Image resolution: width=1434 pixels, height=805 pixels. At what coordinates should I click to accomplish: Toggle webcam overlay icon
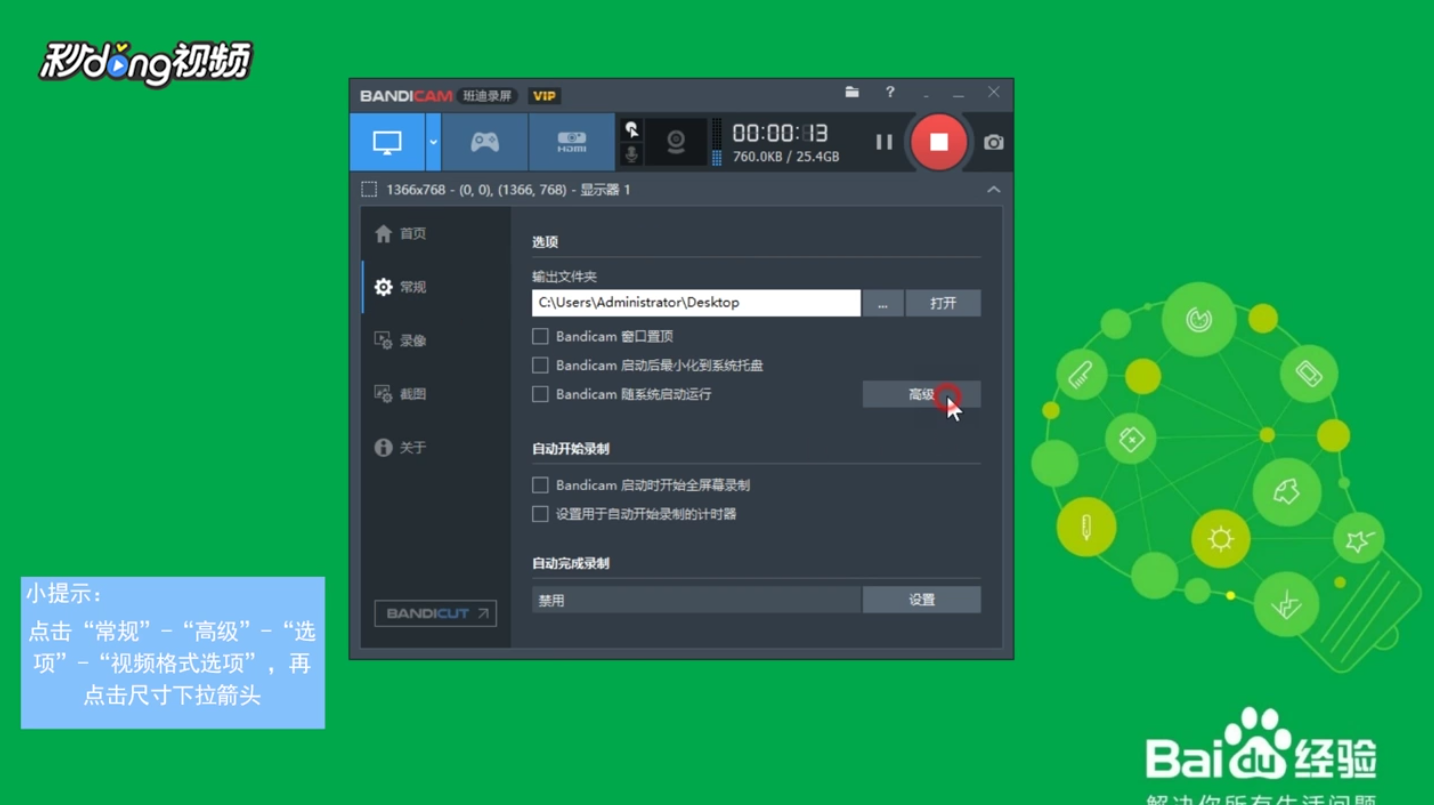676,142
